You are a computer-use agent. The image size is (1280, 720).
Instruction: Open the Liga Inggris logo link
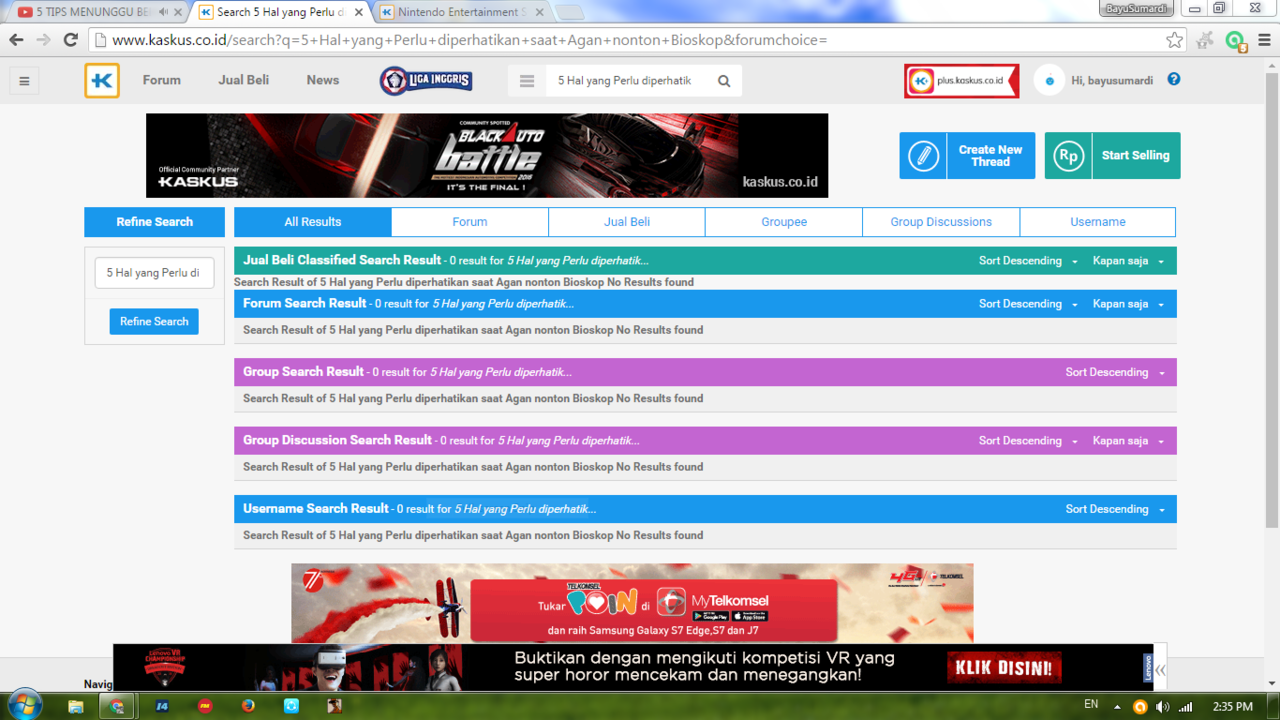click(426, 81)
